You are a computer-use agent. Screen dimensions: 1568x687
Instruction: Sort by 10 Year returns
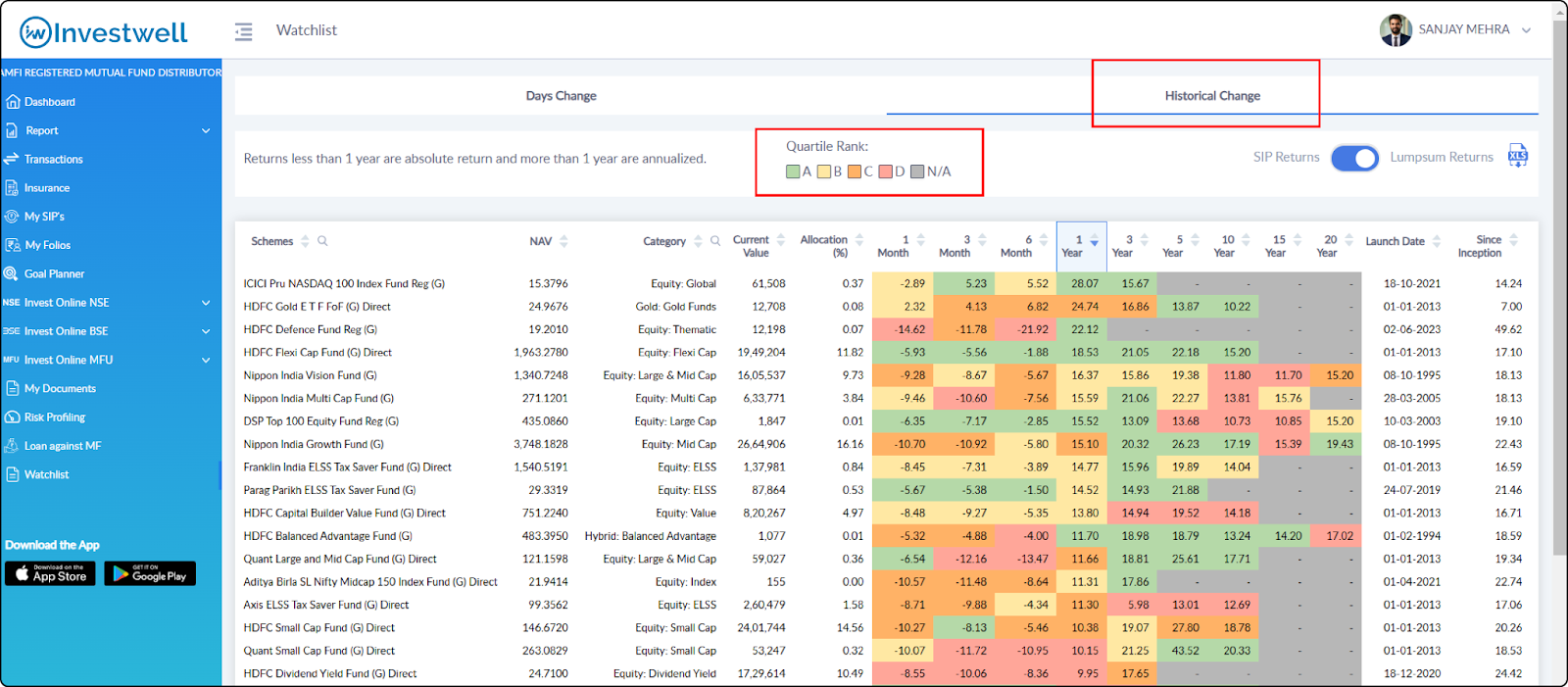point(1246,239)
